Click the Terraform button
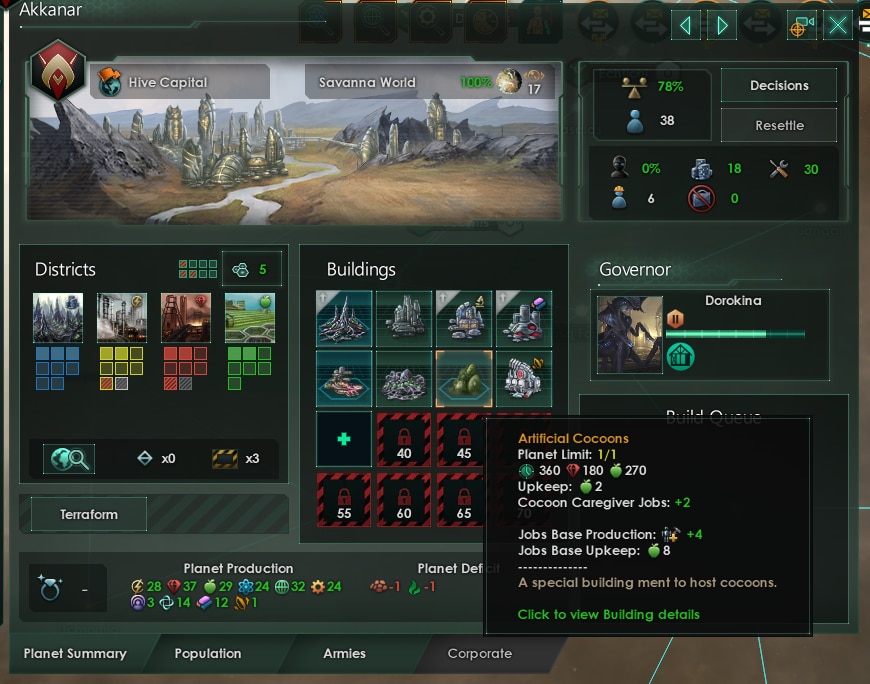870x684 pixels. pos(89,514)
